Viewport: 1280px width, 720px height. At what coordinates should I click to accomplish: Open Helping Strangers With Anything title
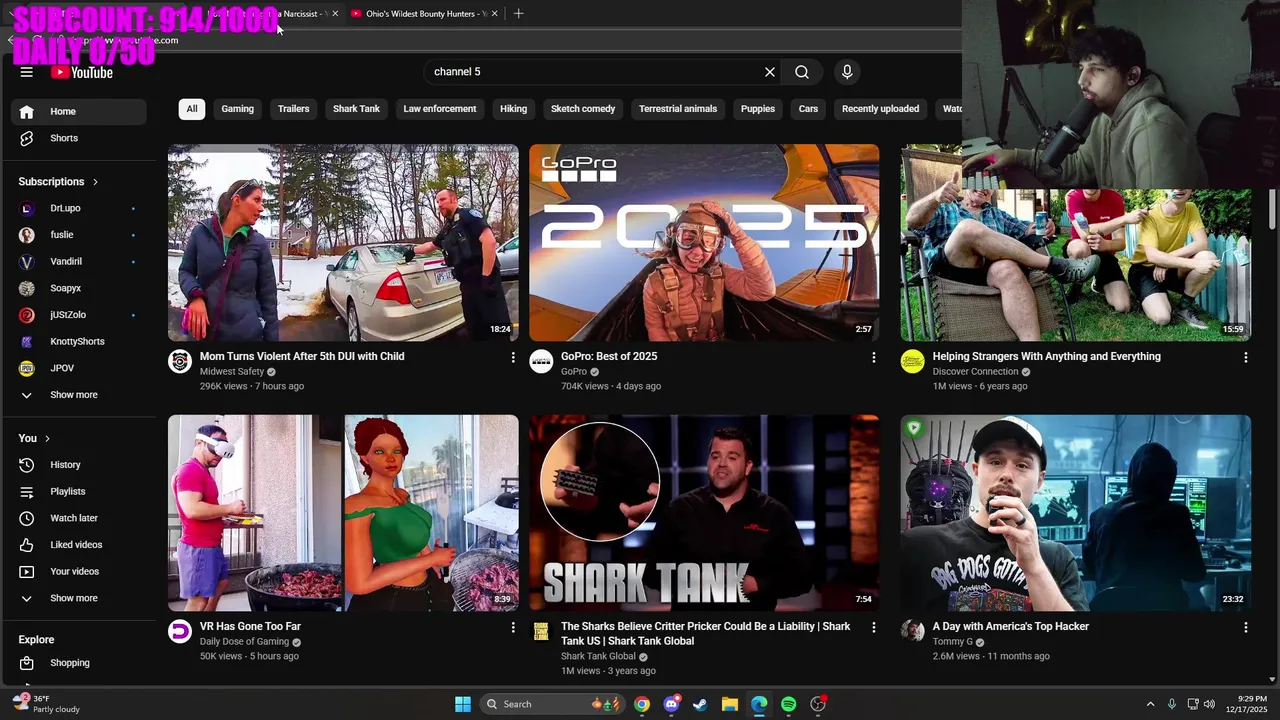tap(1046, 356)
